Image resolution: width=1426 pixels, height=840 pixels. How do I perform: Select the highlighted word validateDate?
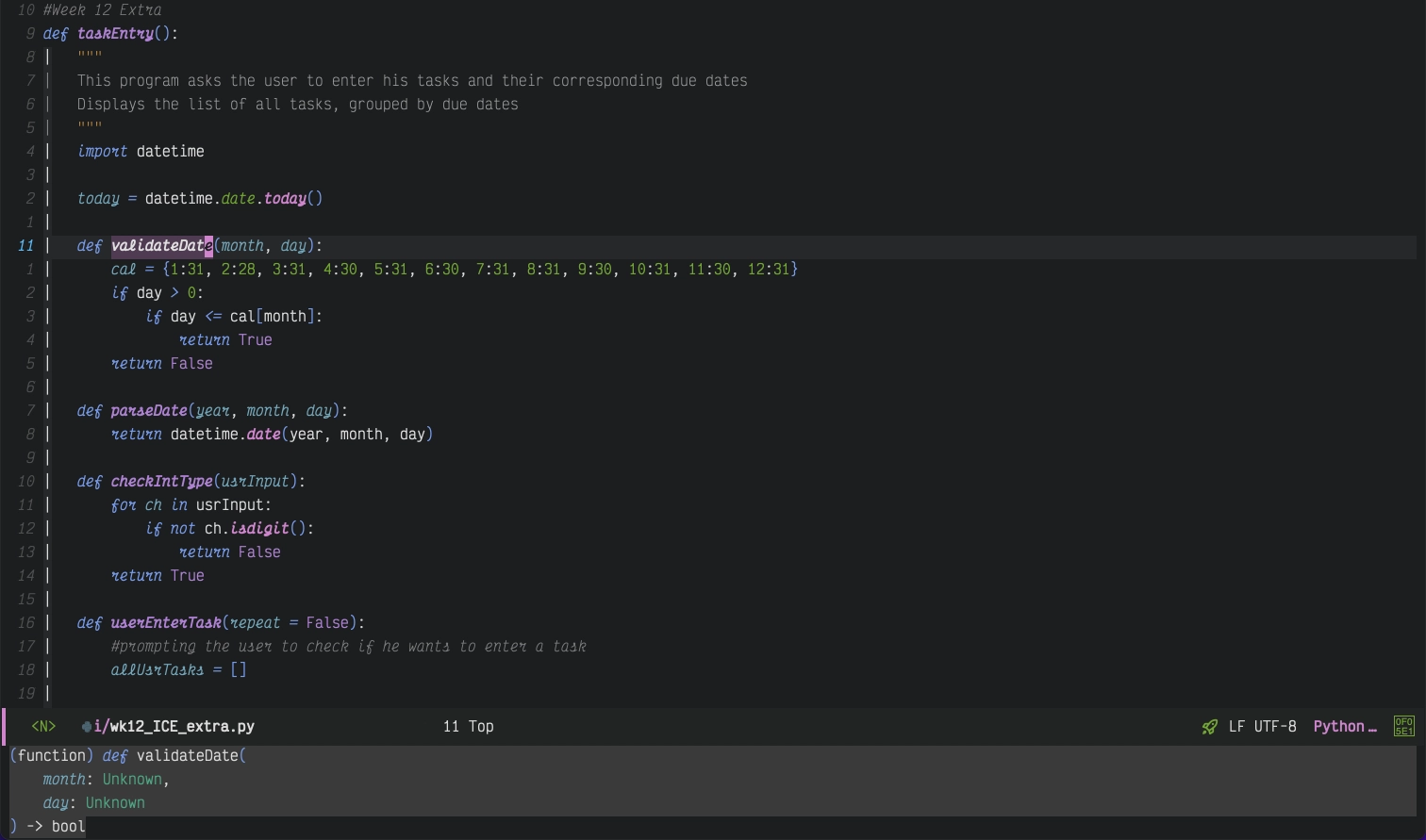[160, 245]
